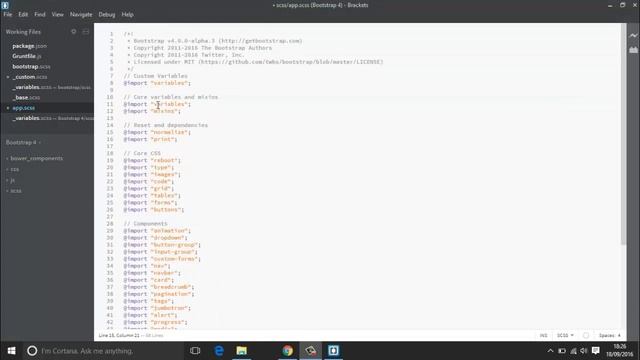Switch to Brackets taskbar button
The width and height of the screenshot is (640, 360).
(333, 351)
